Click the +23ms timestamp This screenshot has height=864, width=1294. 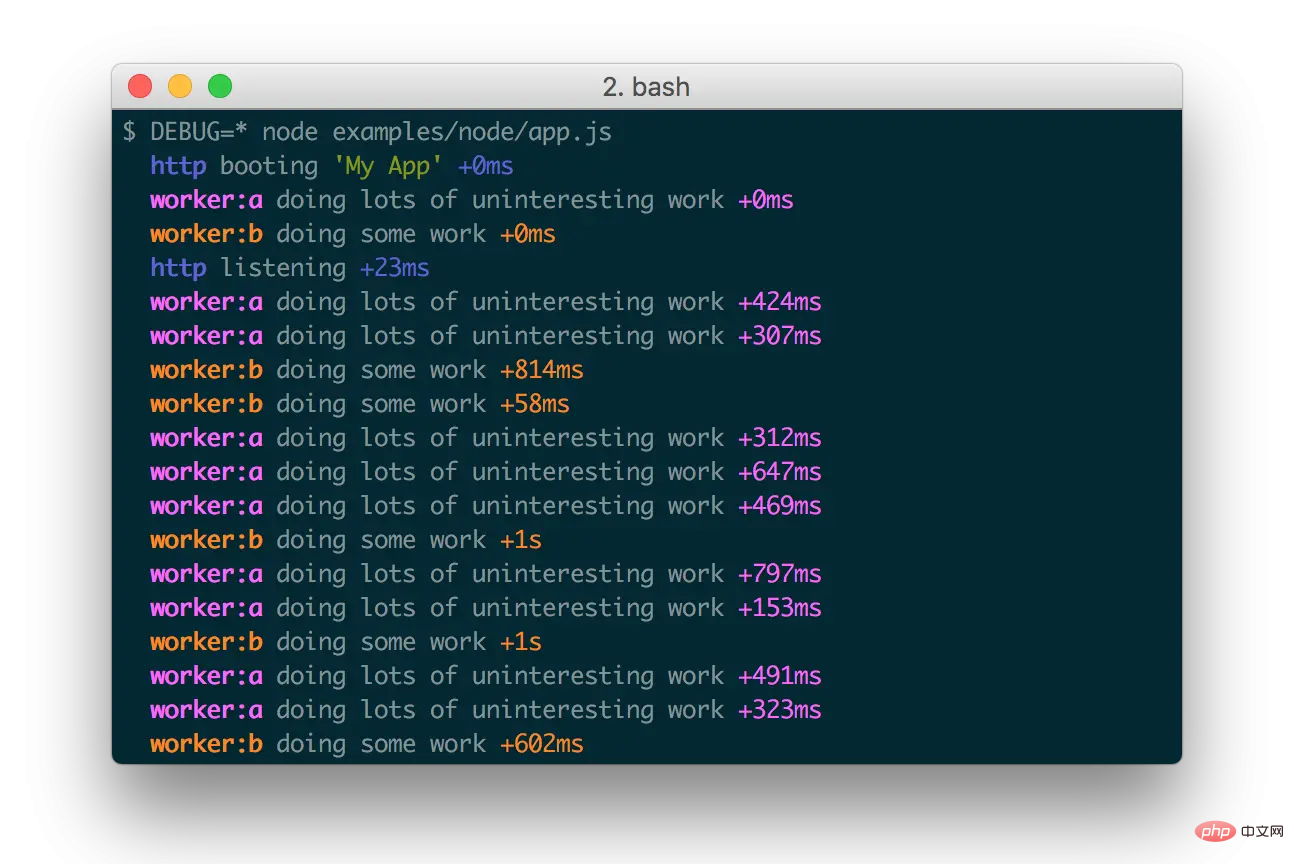pyautogui.click(x=395, y=268)
